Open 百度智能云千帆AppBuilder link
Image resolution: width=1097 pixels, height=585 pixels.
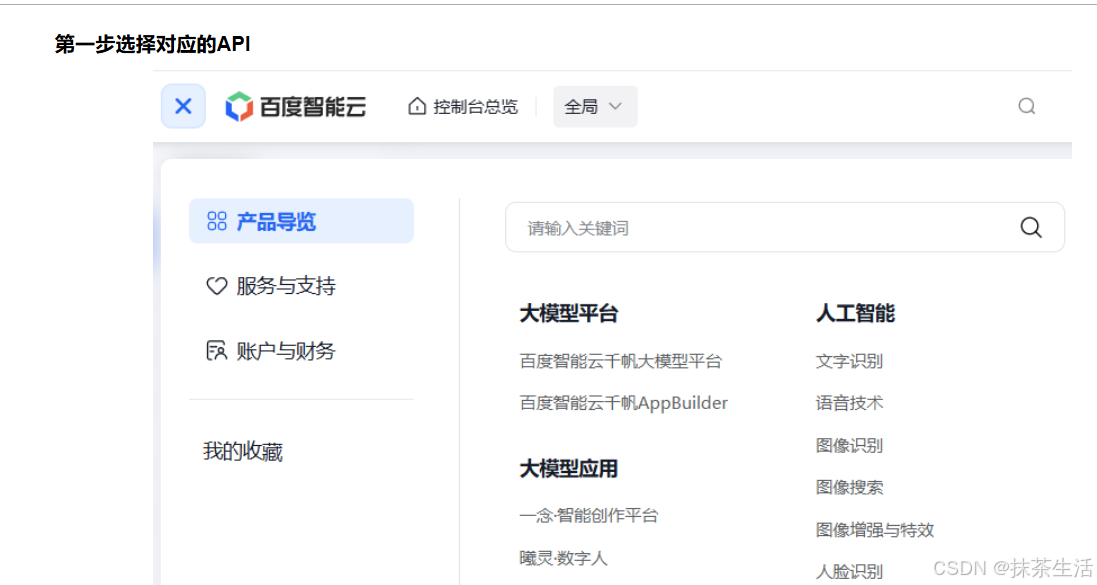623,403
